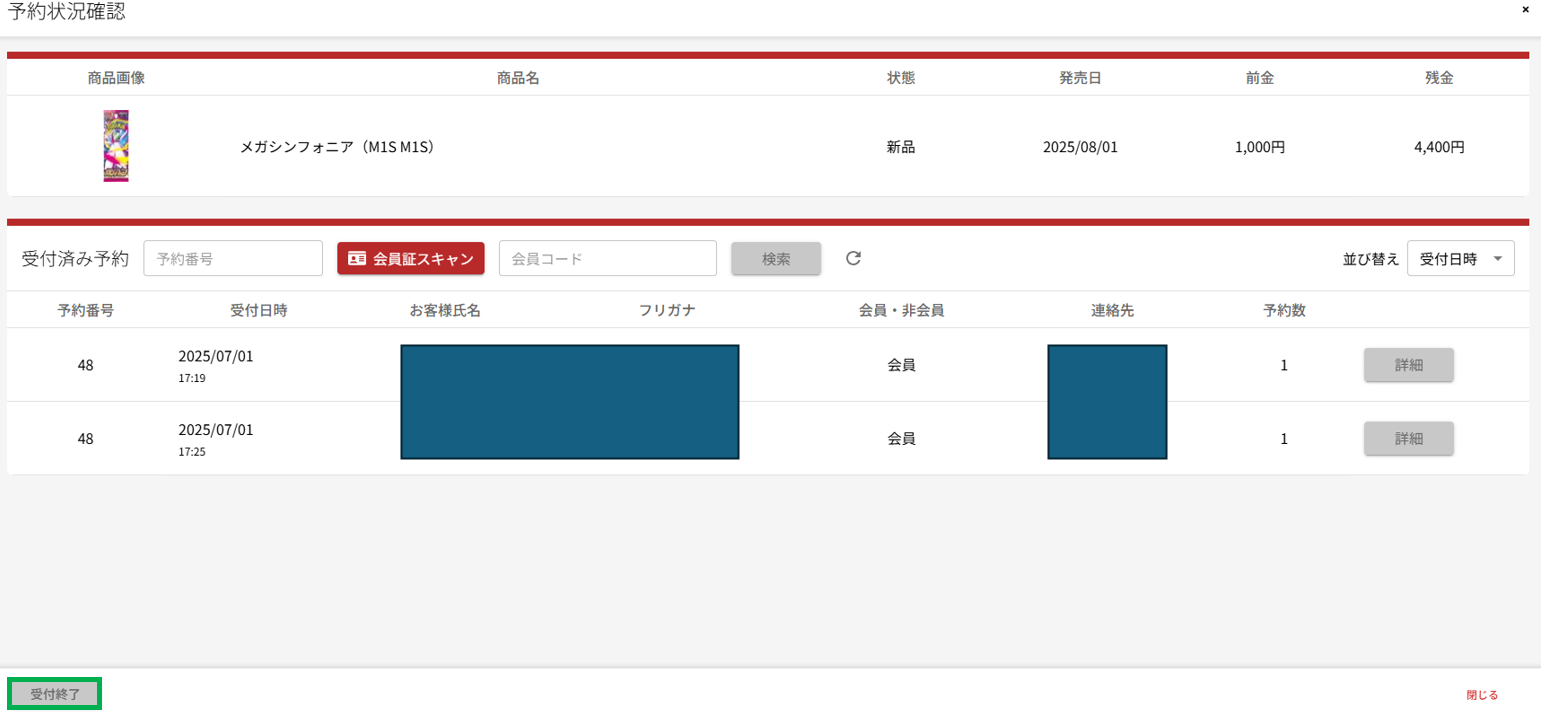Click the メガシンフォニア product thumbnail
The height and width of the screenshot is (719, 1541).
[x=116, y=146]
